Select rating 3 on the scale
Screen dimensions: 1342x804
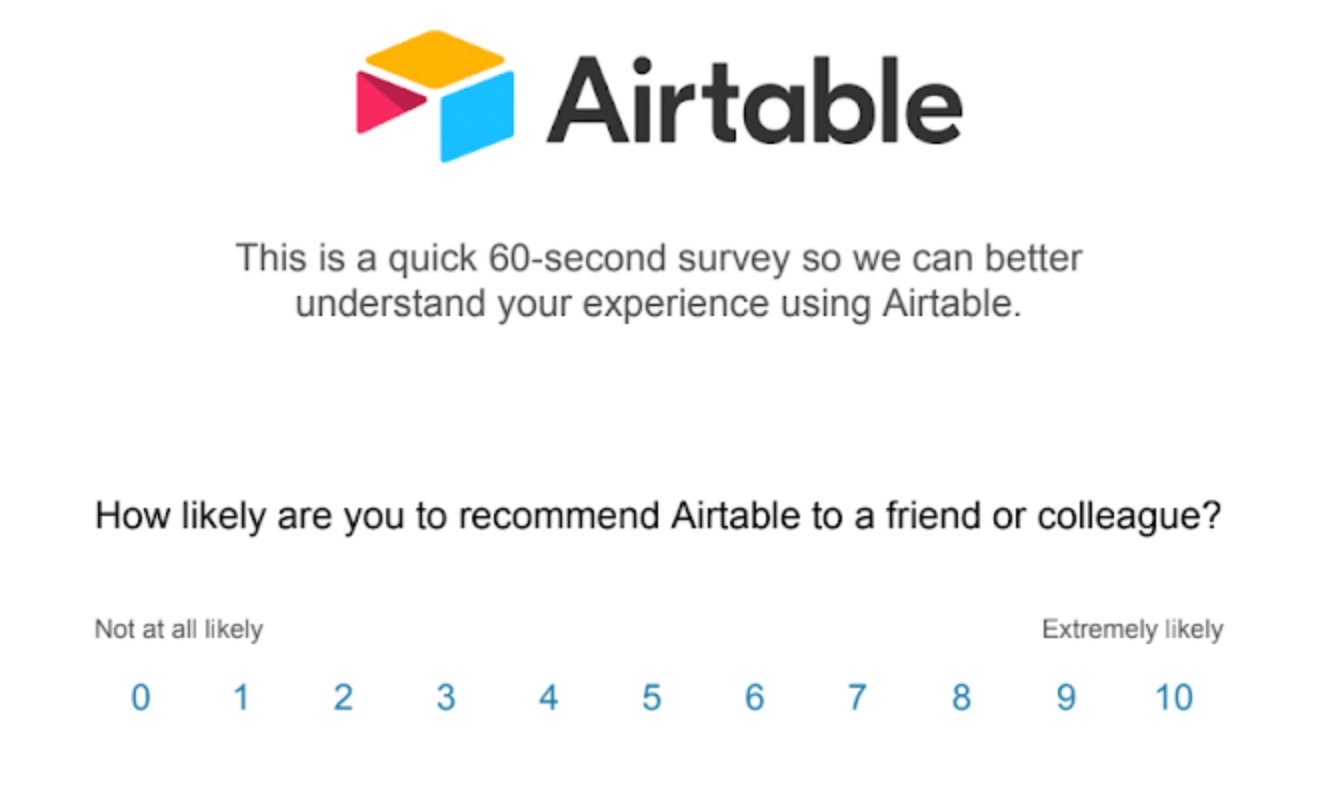point(447,697)
